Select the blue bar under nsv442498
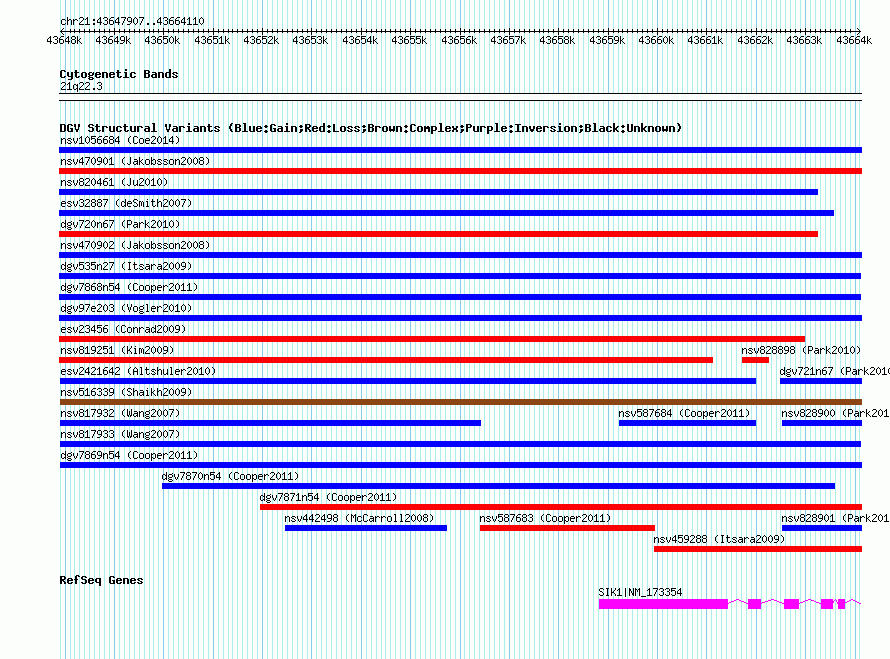Viewport: 890px width, 659px height. [x=366, y=528]
